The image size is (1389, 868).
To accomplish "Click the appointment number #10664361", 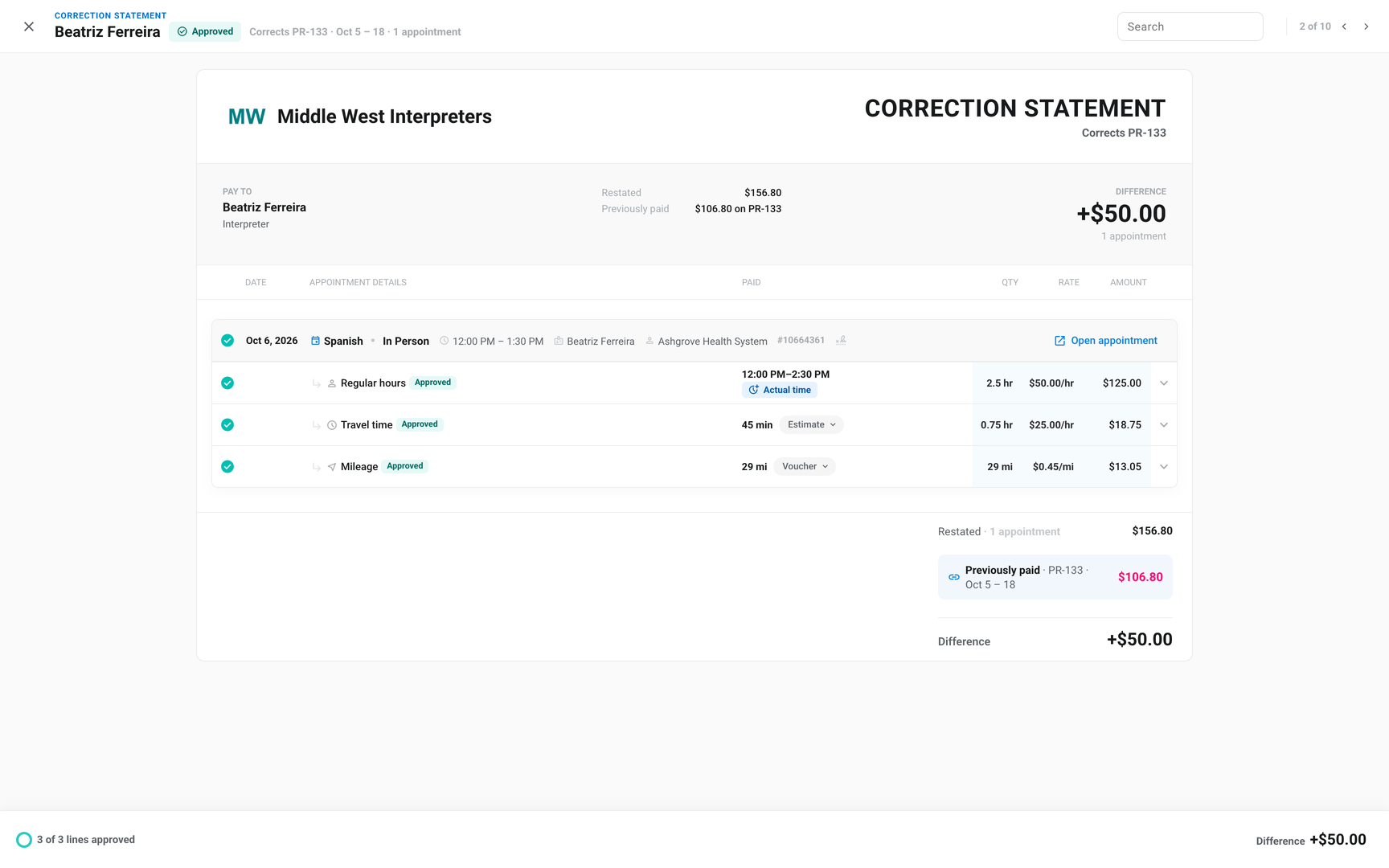I will tap(801, 341).
